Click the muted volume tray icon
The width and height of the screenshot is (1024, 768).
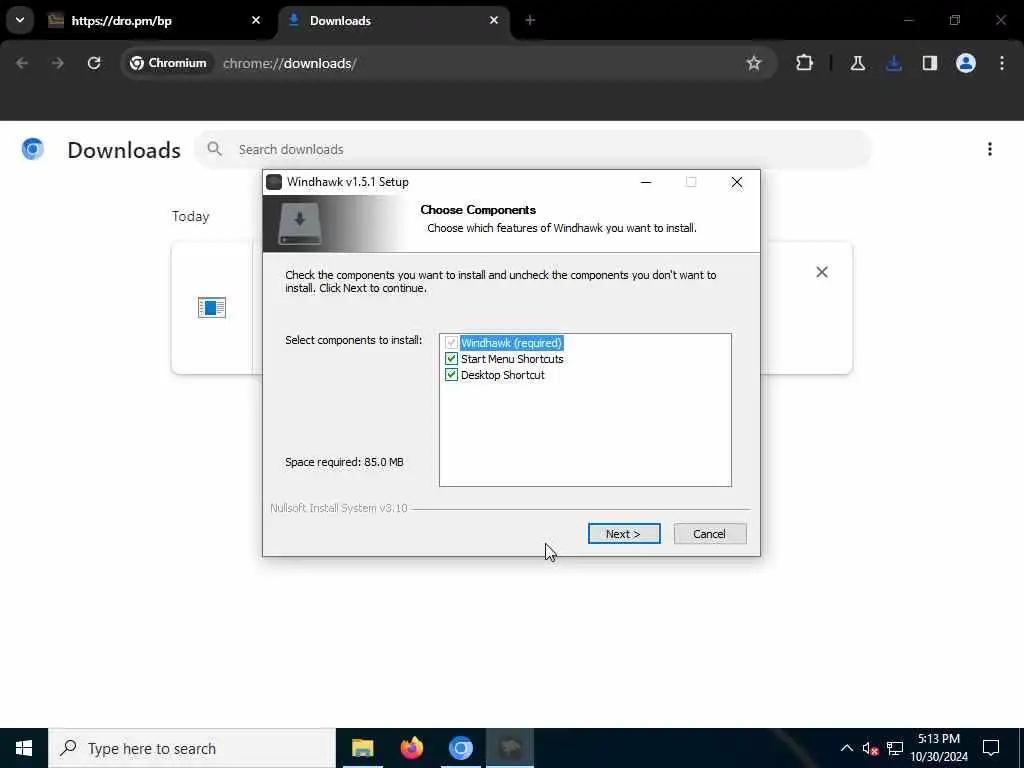tap(870, 748)
